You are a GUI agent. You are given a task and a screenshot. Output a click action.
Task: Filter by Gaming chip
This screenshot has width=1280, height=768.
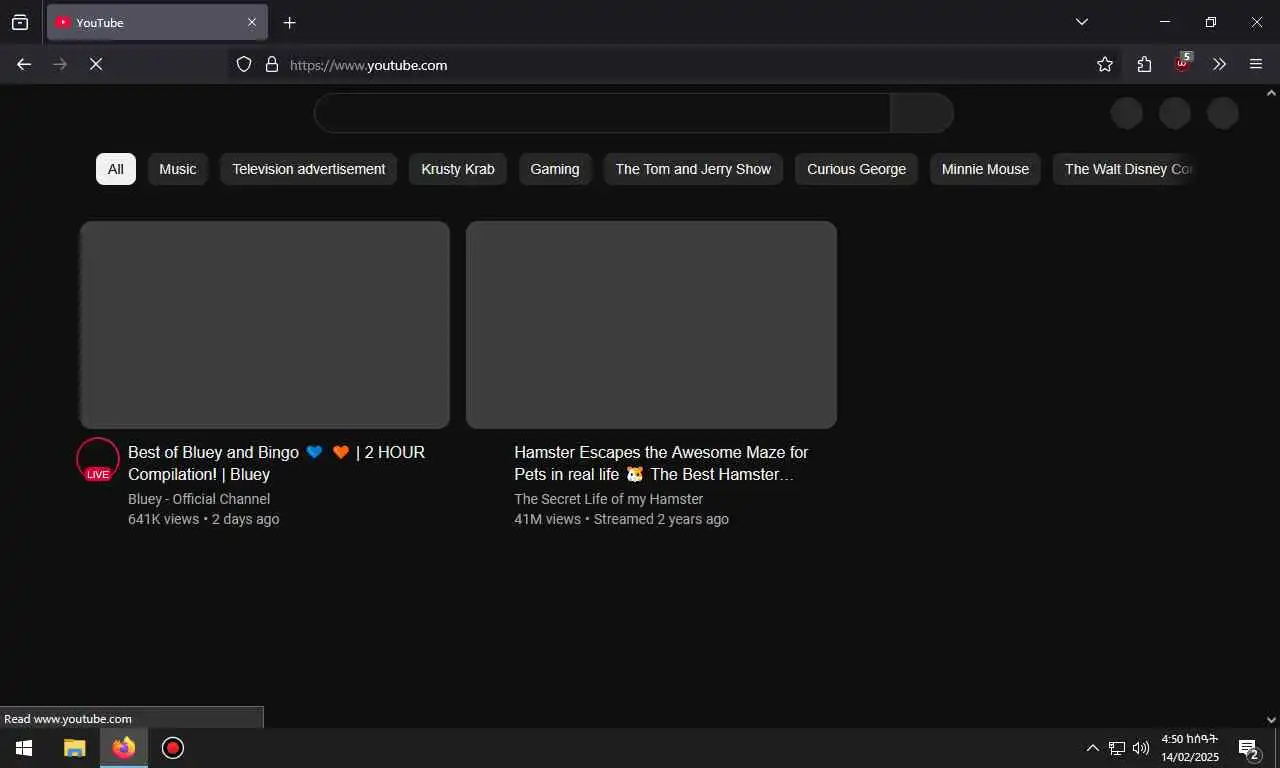[555, 169]
